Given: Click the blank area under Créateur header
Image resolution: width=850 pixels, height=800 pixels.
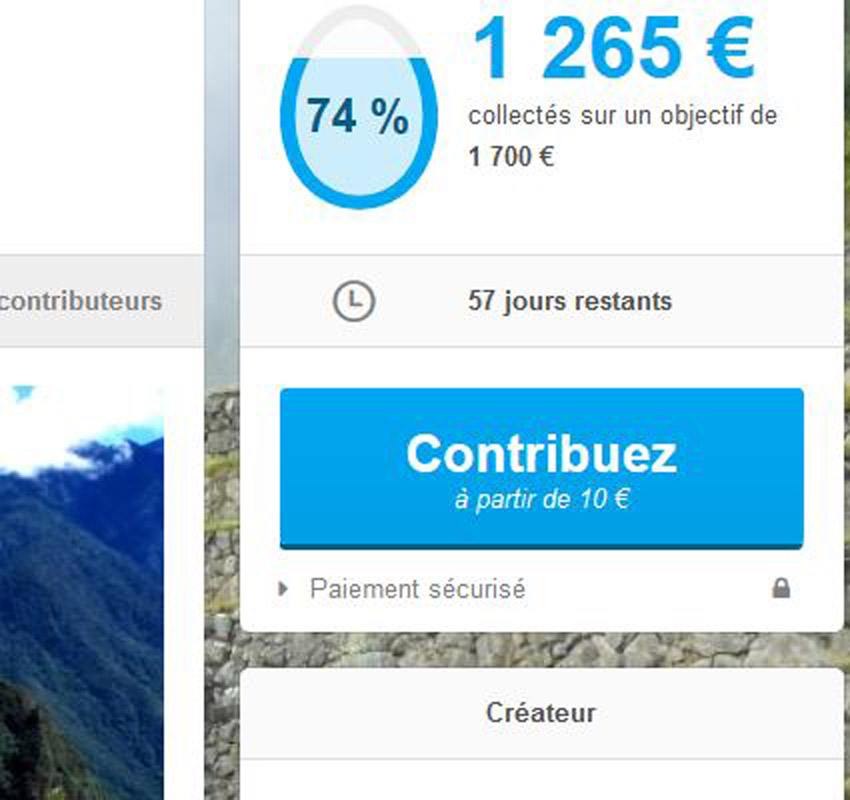Looking at the screenshot, I should click(x=541, y=780).
